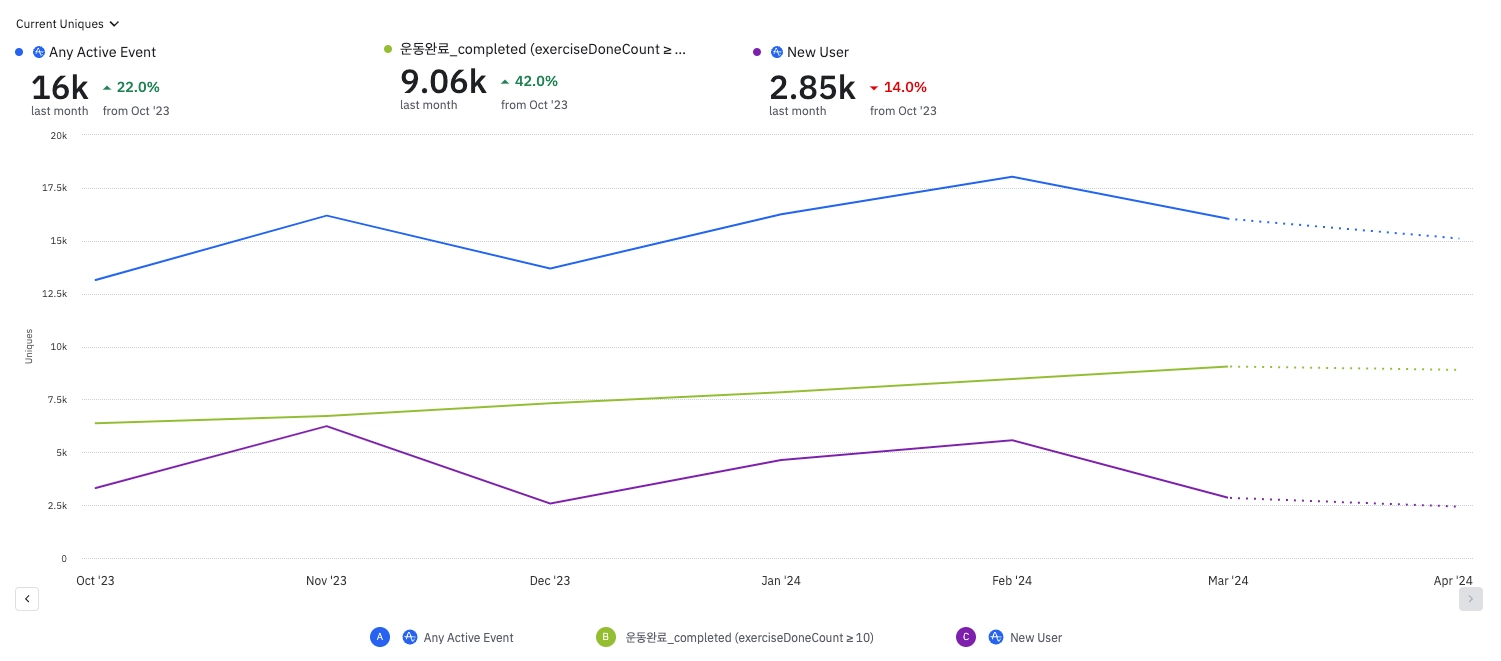
Task: Toggle the green B legend badge
Action: coord(605,637)
